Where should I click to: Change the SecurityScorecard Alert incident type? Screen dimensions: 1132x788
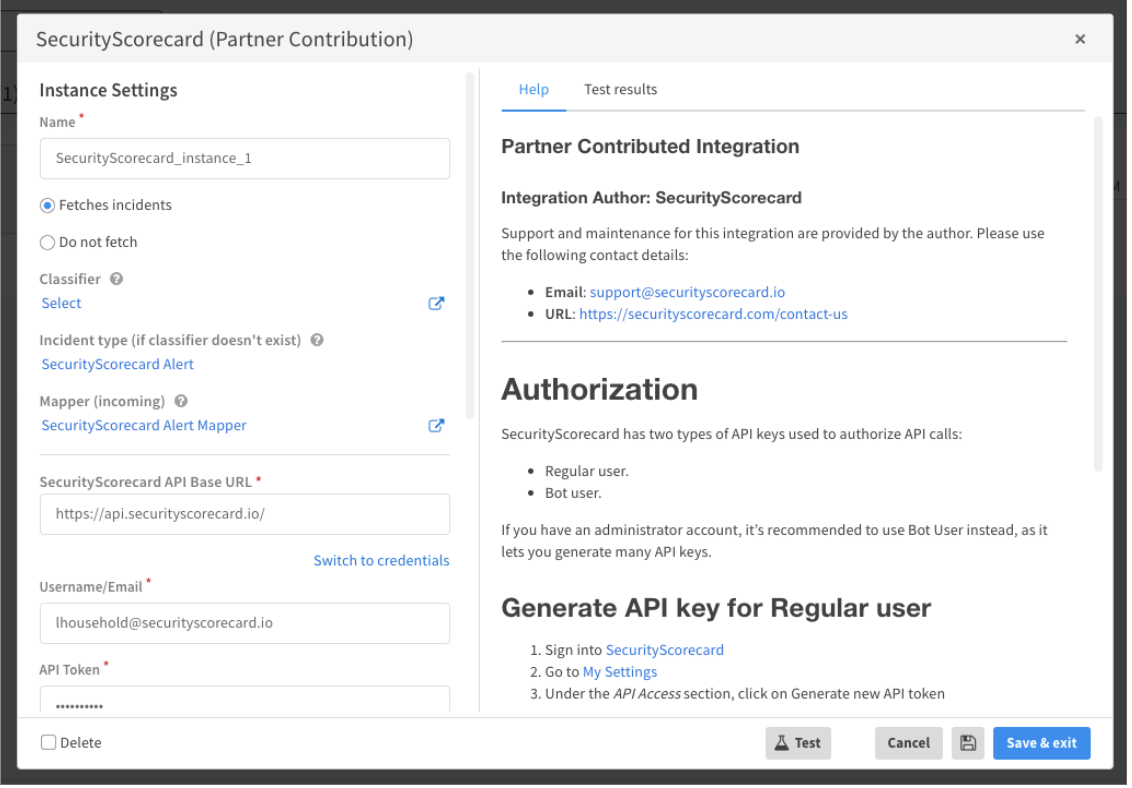(x=118, y=366)
